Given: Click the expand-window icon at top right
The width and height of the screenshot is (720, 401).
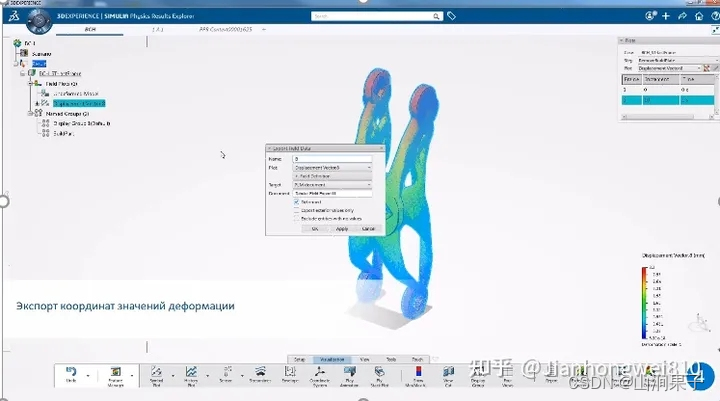Looking at the screenshot, I should pyautogui.click(x=715, y=30).
